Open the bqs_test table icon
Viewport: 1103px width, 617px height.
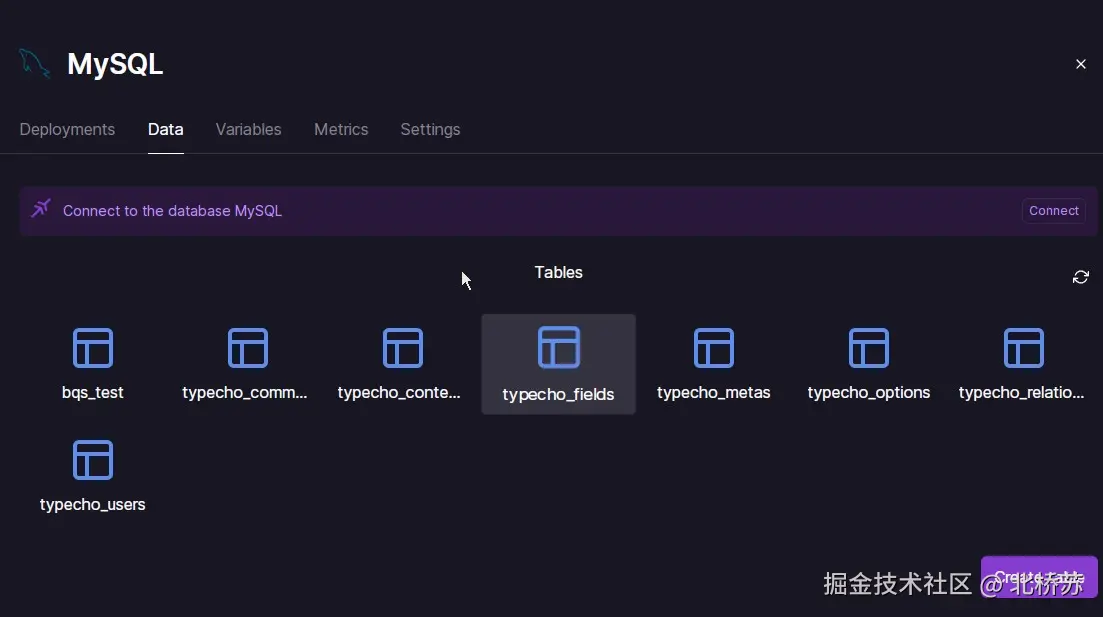pyautogui.click(x=93, y=348)
